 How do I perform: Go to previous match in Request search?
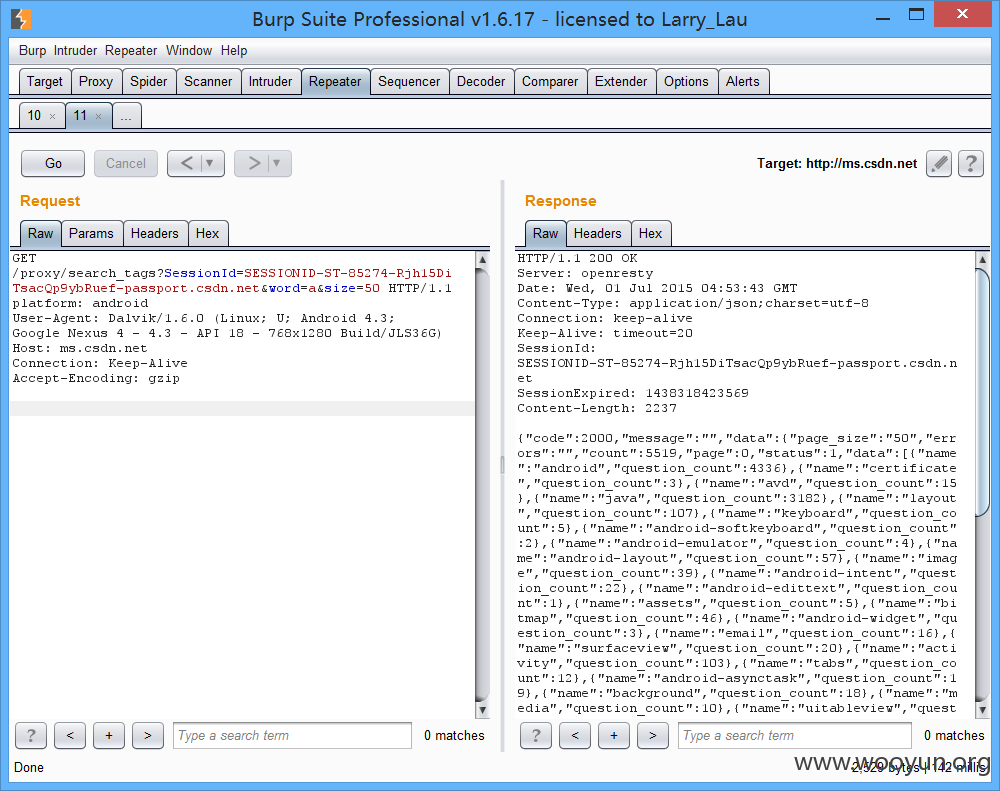coord(70,736)
